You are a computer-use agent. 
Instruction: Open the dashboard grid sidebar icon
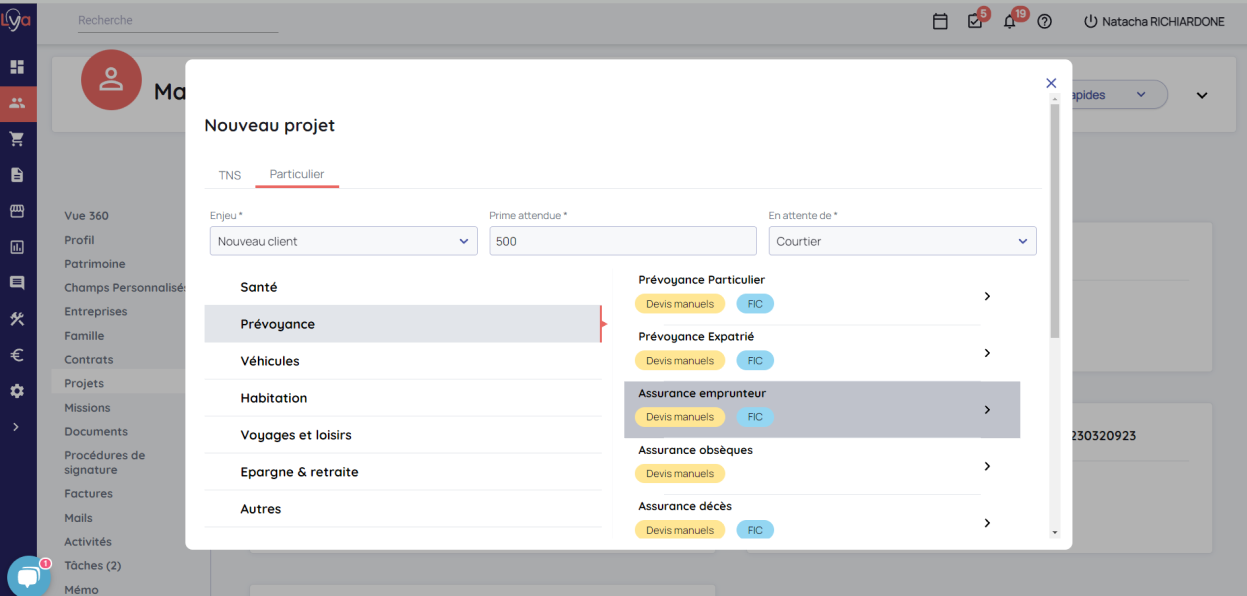coord(17,67)
